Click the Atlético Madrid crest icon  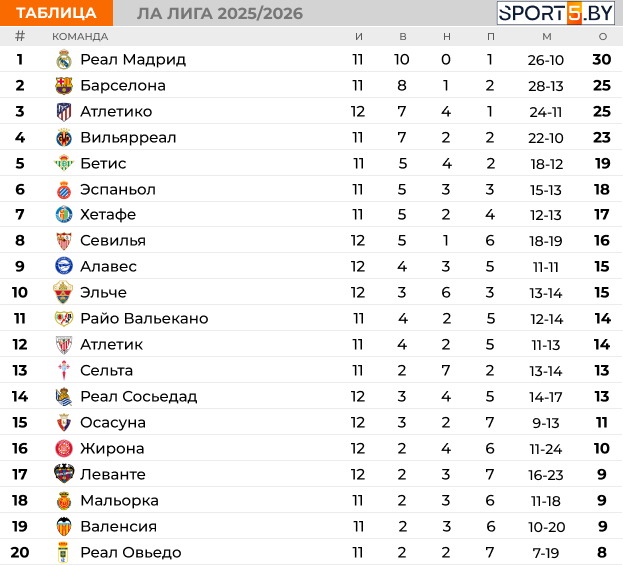click(x=64, y=112)
